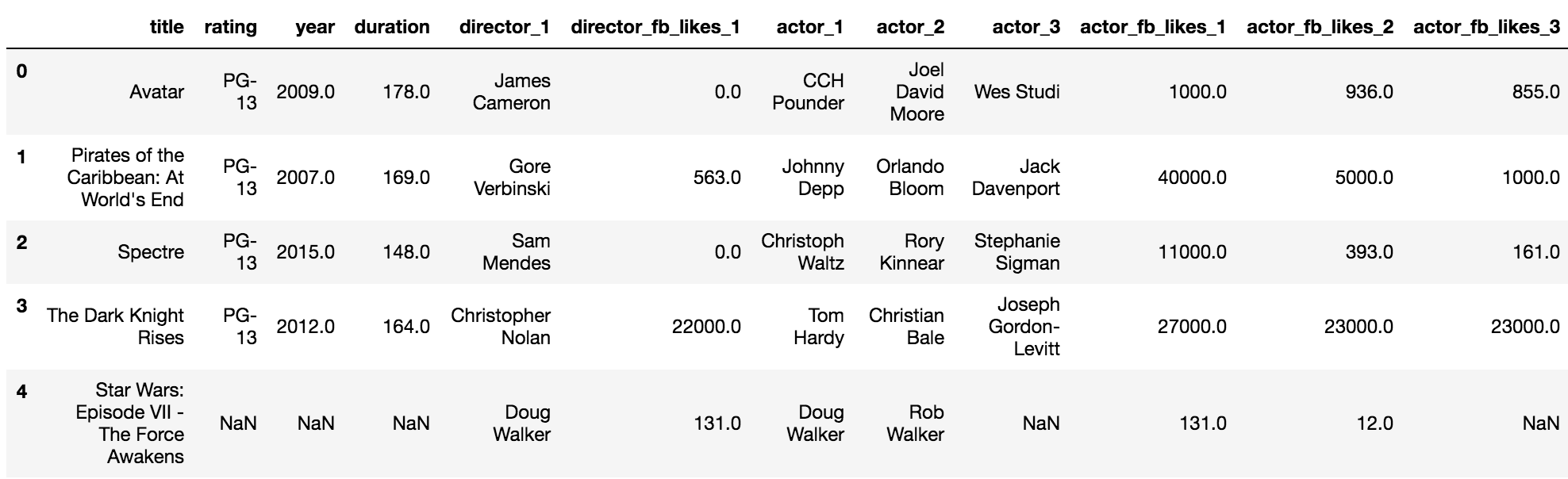1568x479 pixels.
Task: Click the year column header
Action: point(315,27)
